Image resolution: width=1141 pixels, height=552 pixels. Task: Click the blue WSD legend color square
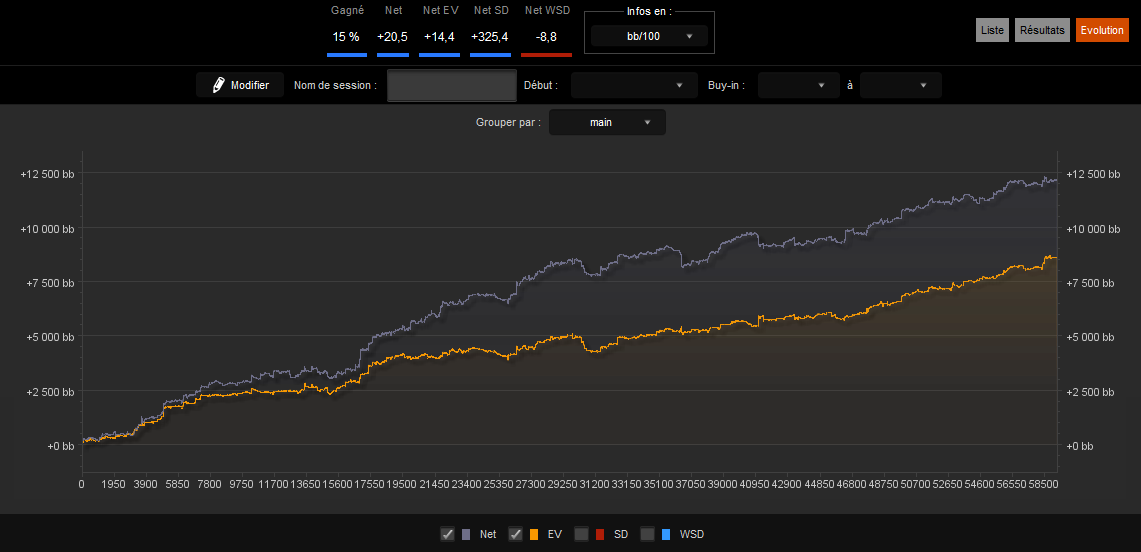pyautogui.click(x=667, y=535)
